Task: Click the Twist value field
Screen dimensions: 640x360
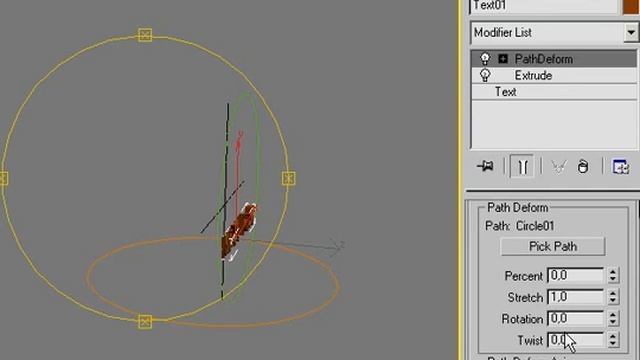Action: click(x=575, y=340)
